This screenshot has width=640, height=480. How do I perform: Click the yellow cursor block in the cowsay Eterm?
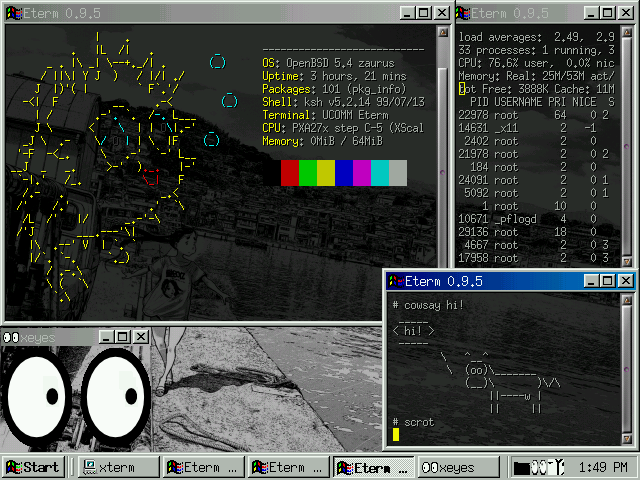(396, 435)
